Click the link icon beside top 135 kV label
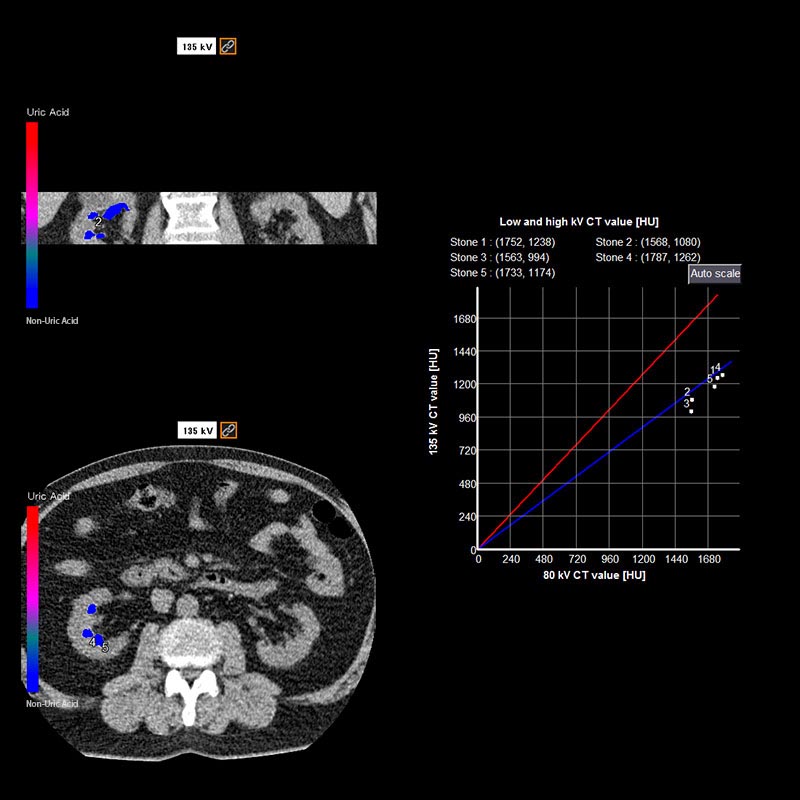Viewport: 800px width, 800px height. (228, 46)
